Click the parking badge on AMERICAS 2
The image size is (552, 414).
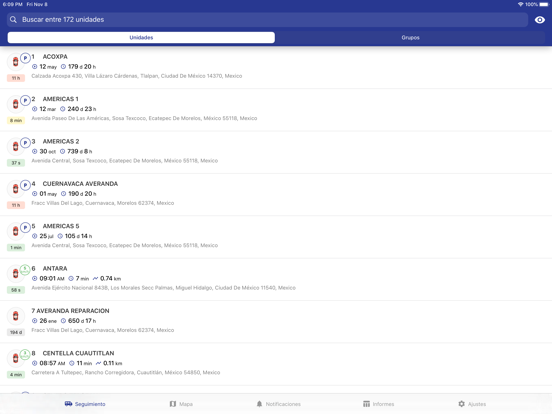[x=25, y=143]
